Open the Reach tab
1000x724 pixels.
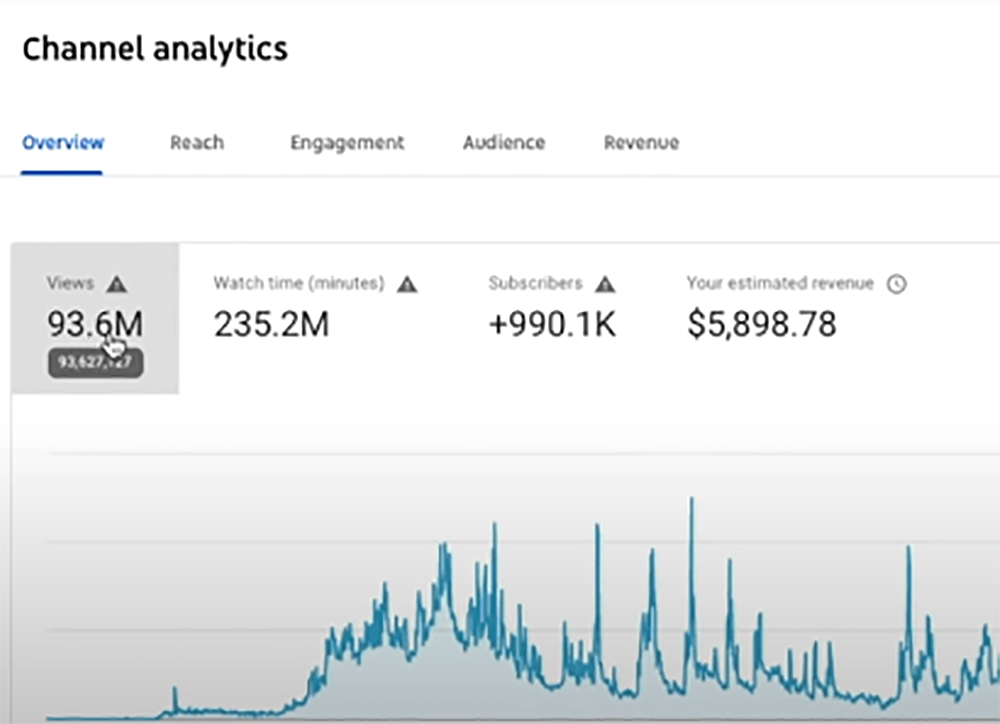click(x=197, y=143)
